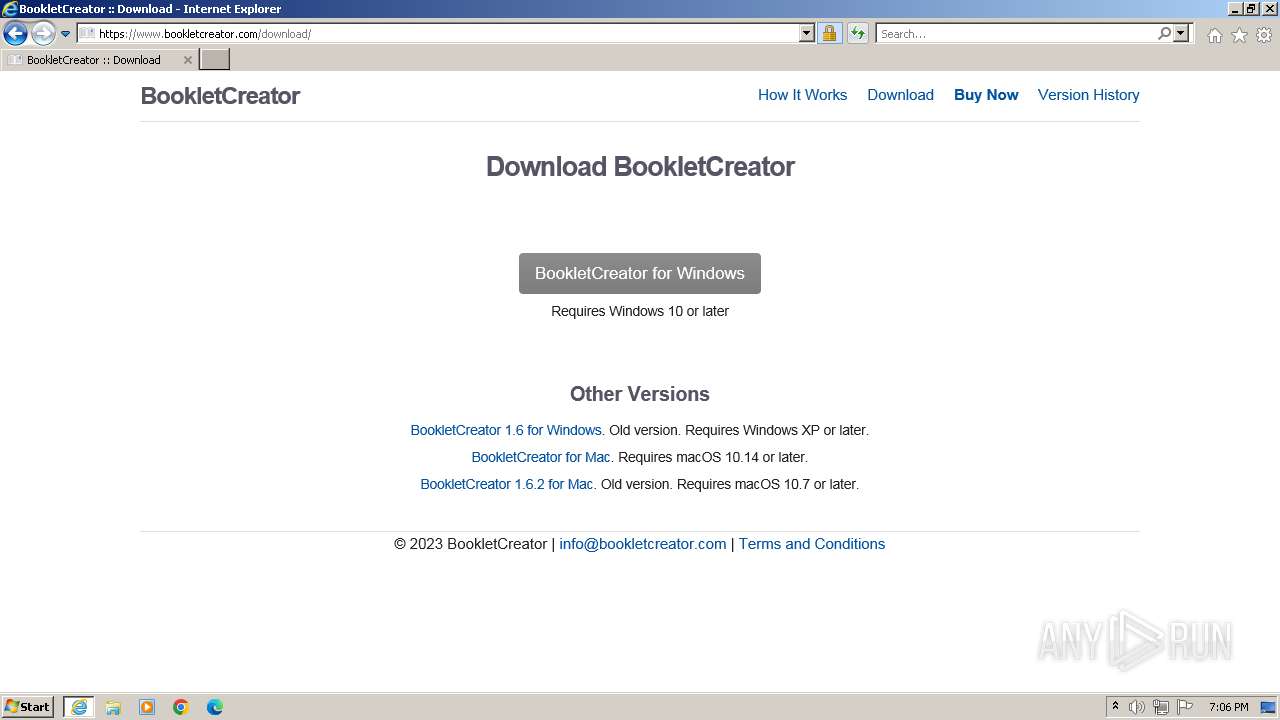The width and height of the screenshot is (1280, 720).
Task: Click the browser Search box
Action: (x=1016, y=33)
